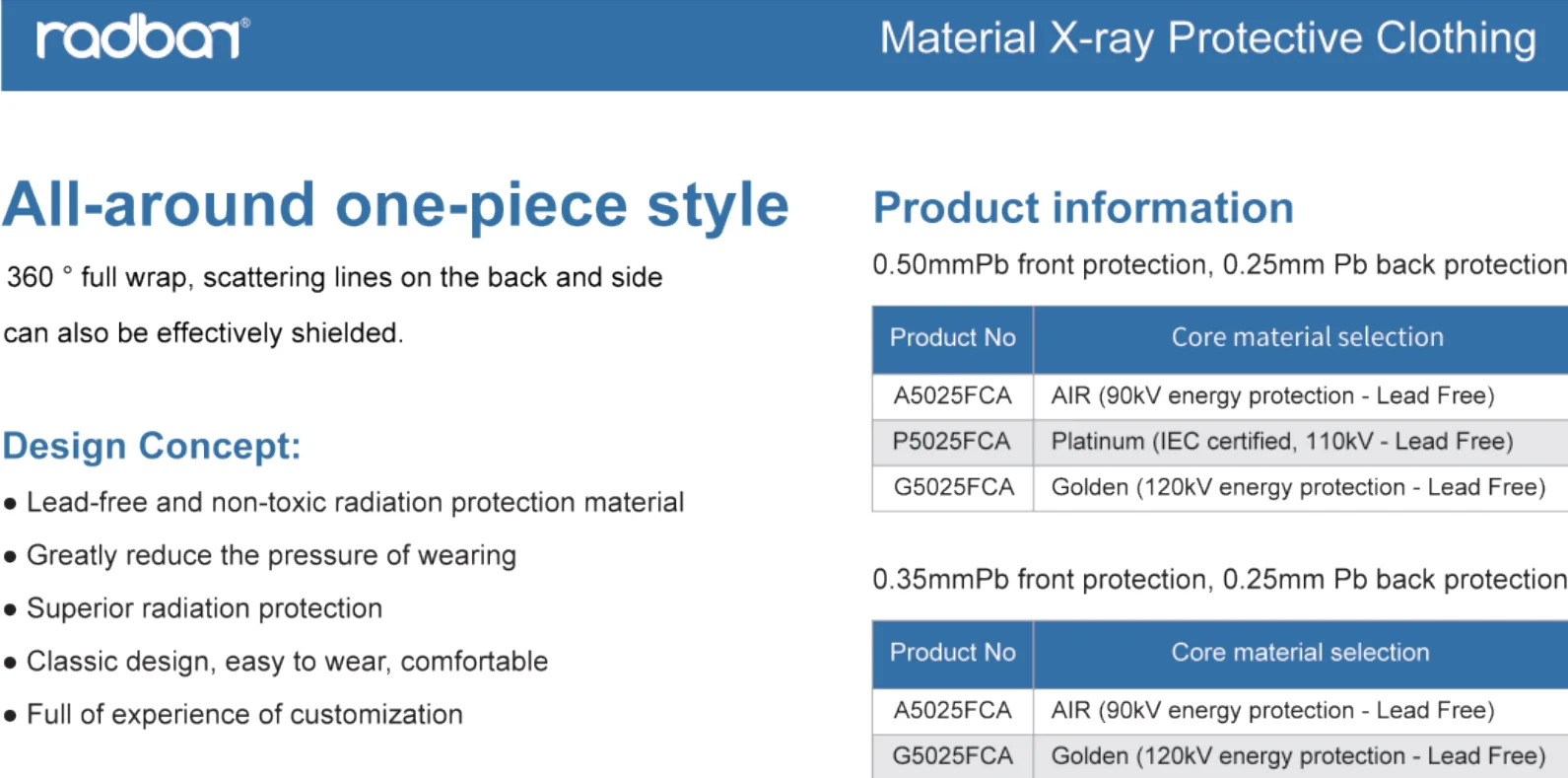Select product P5025FCA cell
The width and height of the screenshot is (1568, 778).
click(x=952, y=441)
